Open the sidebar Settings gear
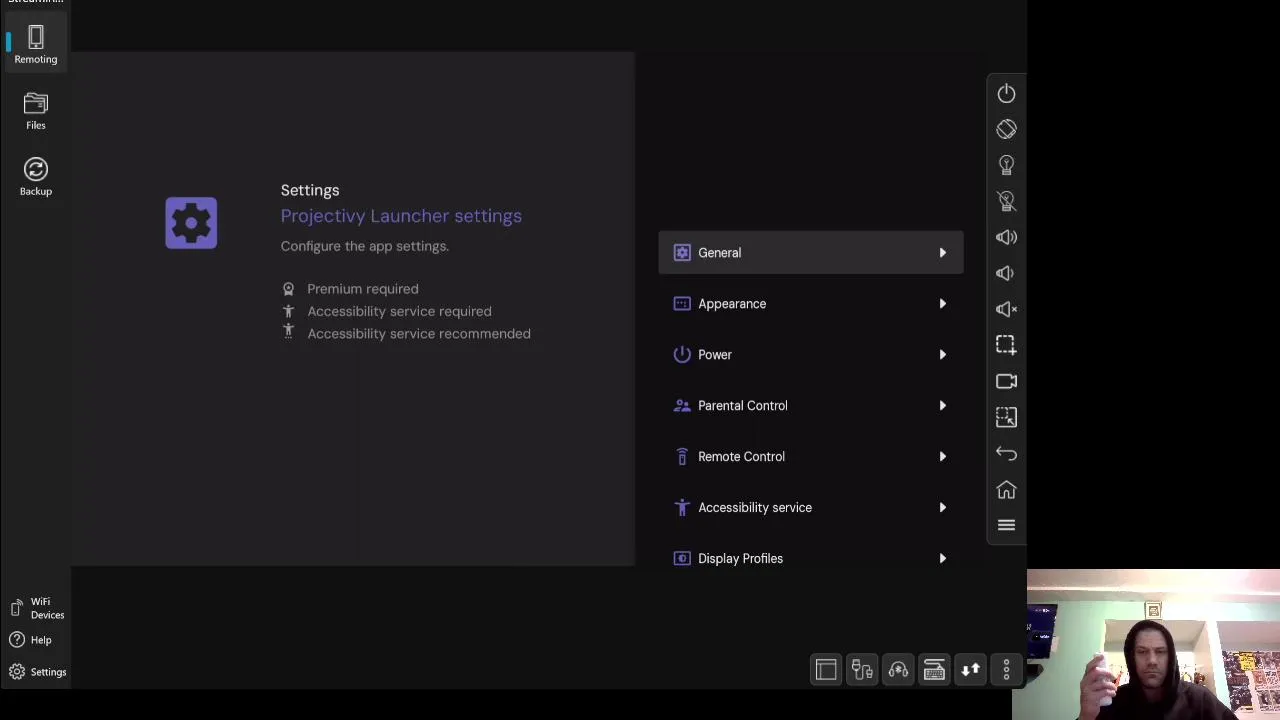The height and width of the screenshot is (720, 1280). click(37, 672)
